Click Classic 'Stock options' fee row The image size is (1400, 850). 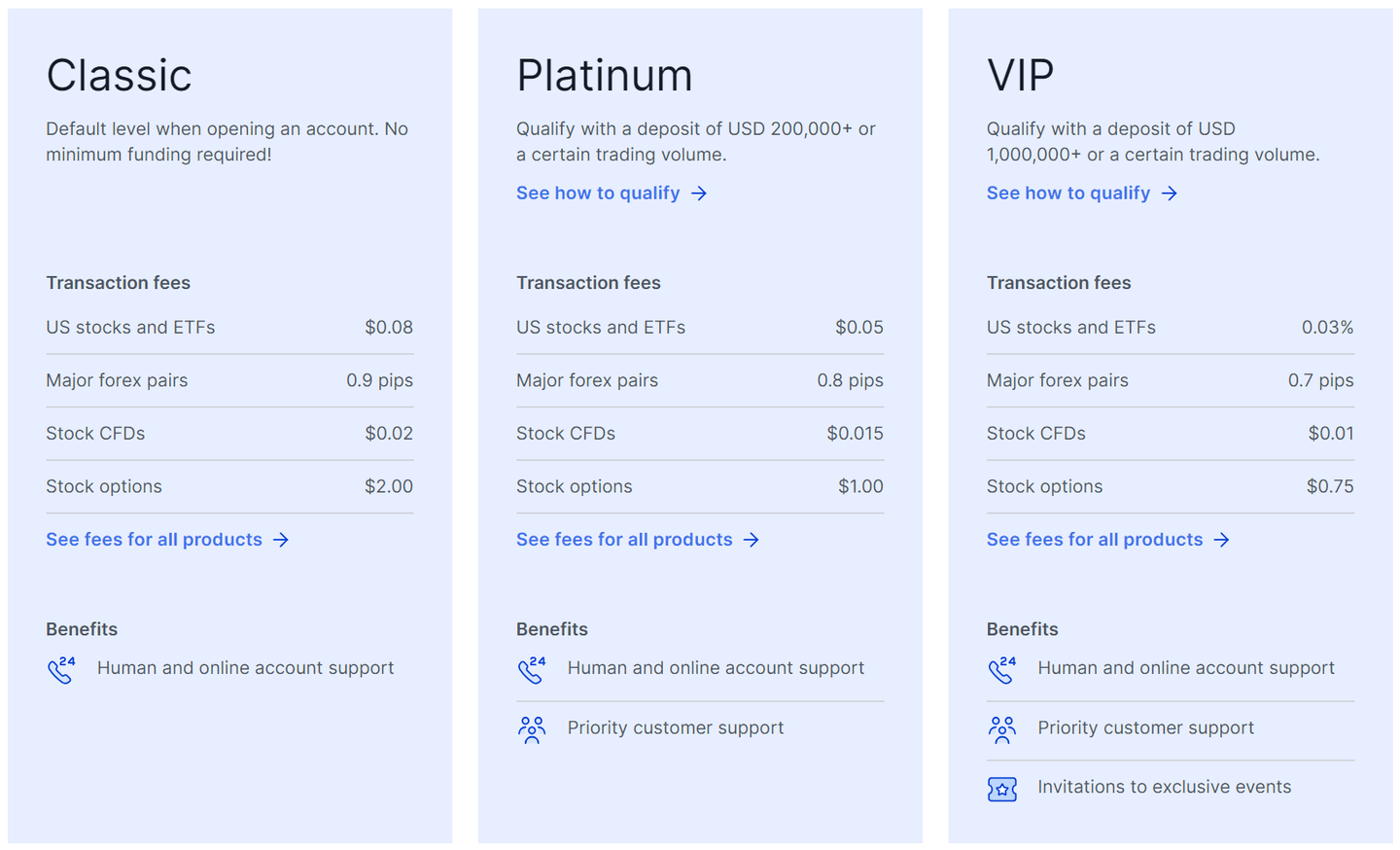[229, 486]
